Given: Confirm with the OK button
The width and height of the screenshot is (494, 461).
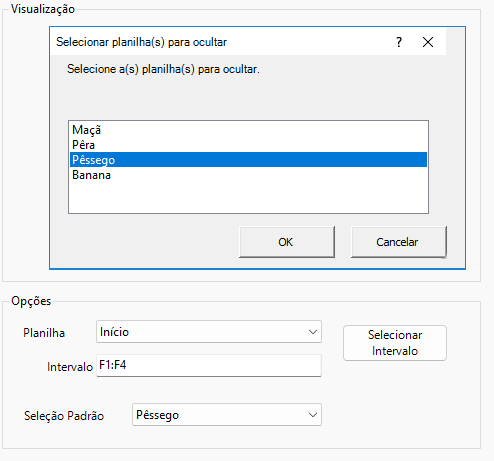Looking at the screenshot, I should [x=287, y=242].
